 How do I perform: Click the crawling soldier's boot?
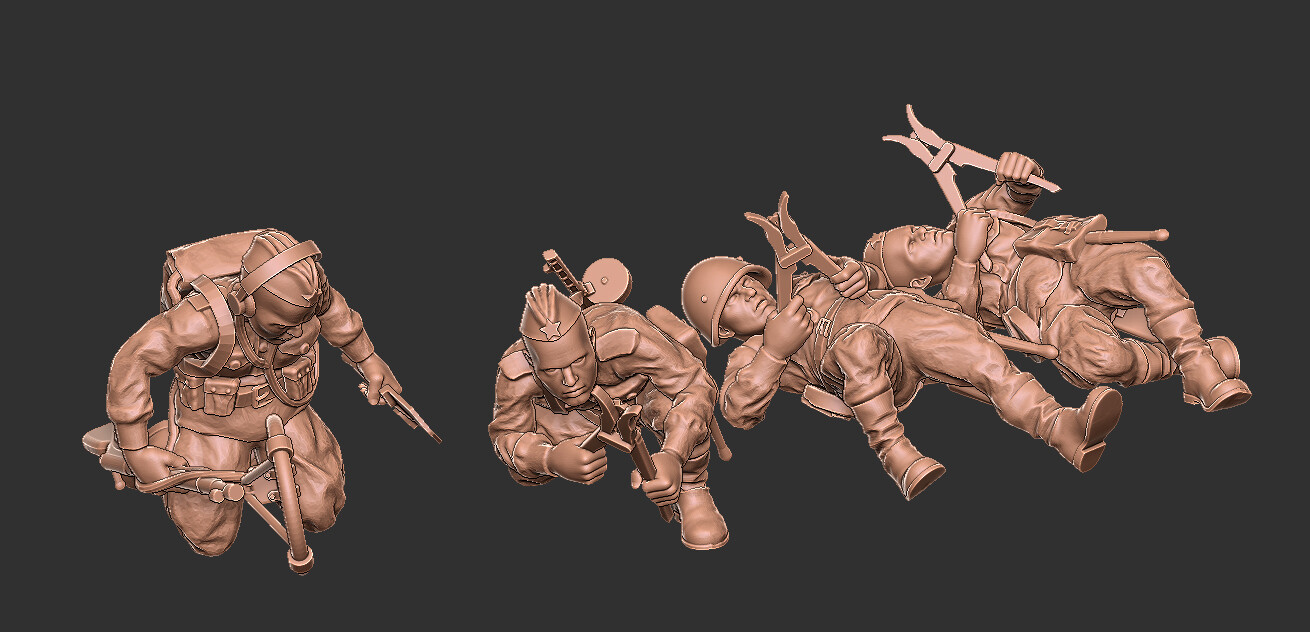[x=704, y=517]
